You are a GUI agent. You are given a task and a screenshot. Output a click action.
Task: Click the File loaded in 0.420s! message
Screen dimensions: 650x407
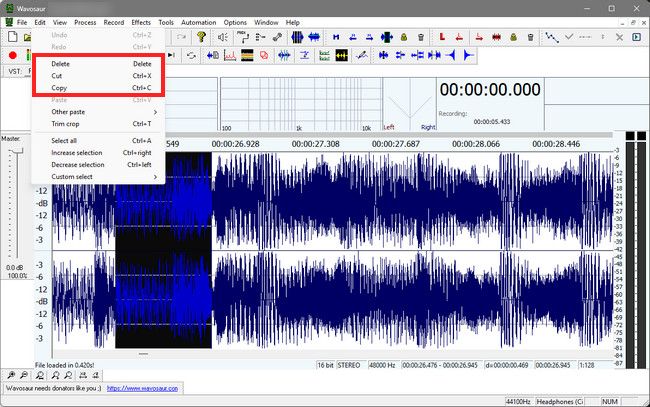pos(64,365)
